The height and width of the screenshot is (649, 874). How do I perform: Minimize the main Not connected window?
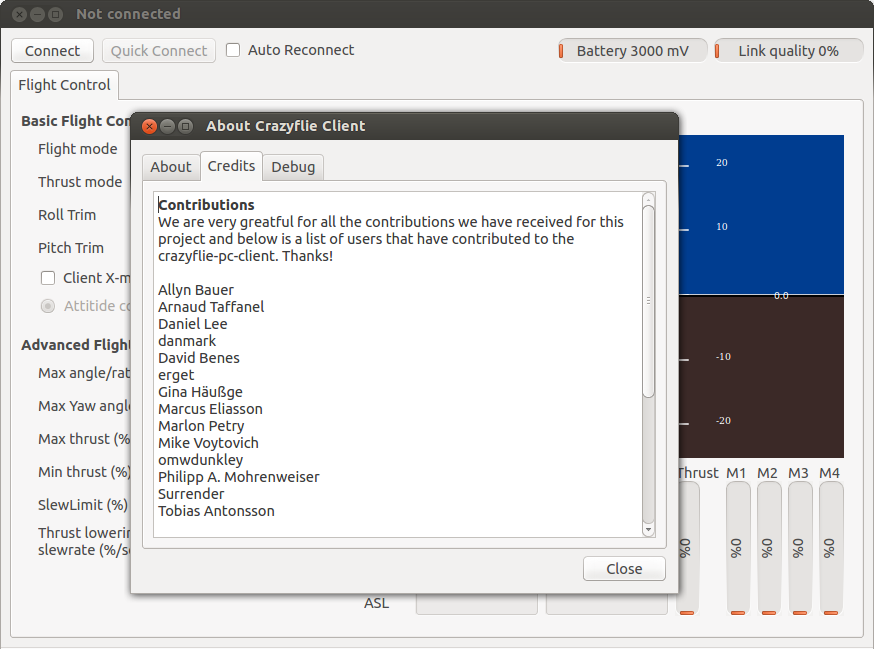click(x=37, y=14)
